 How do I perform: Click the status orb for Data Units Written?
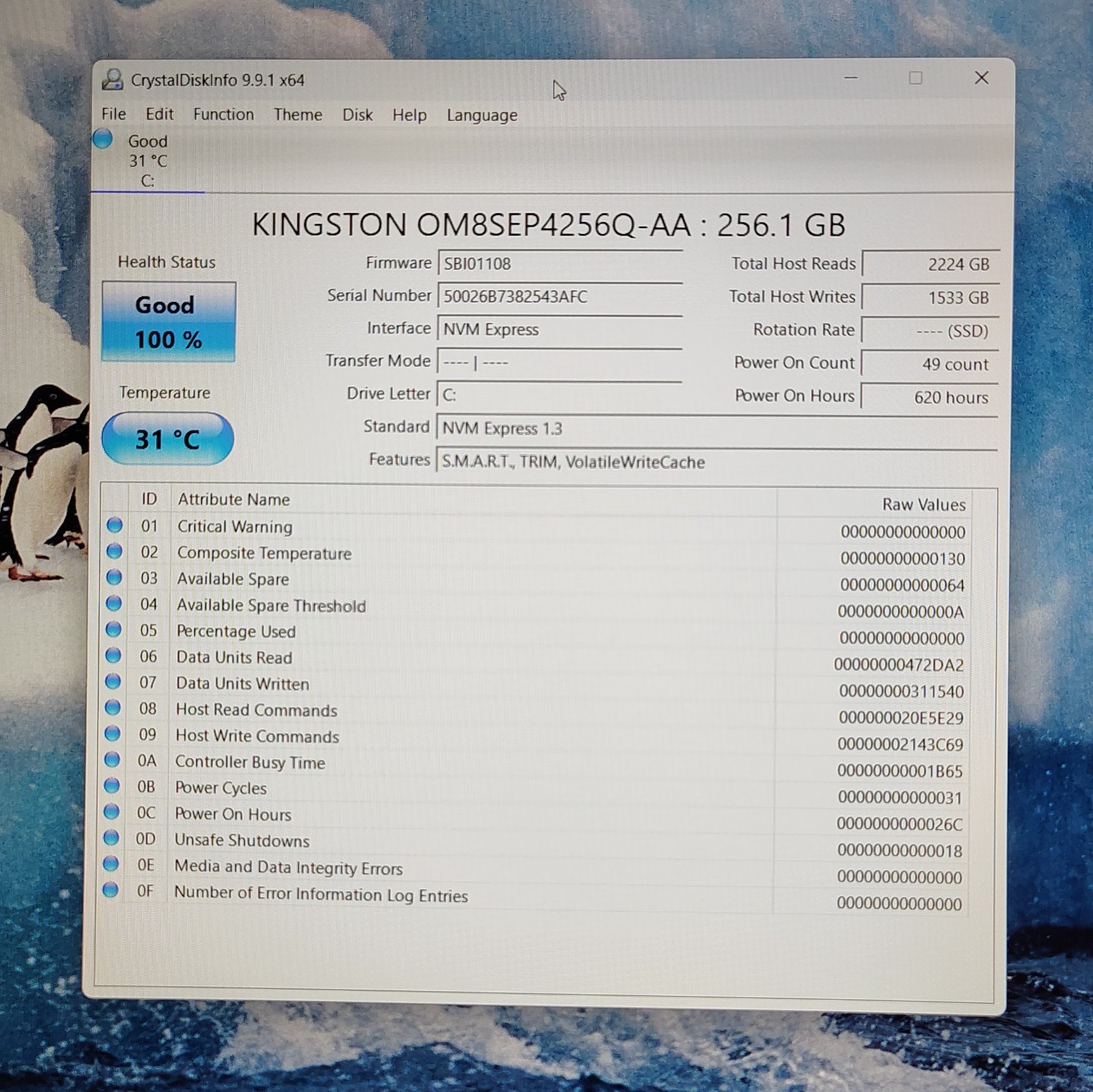pyautogui.click(x=113, y=682)
